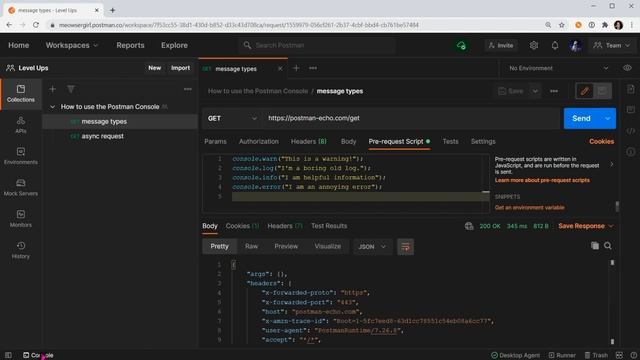Viewport: 640px width, 360px height.
Task: Switch to edit mode pencil icon
Action: [x=584, y=91]
